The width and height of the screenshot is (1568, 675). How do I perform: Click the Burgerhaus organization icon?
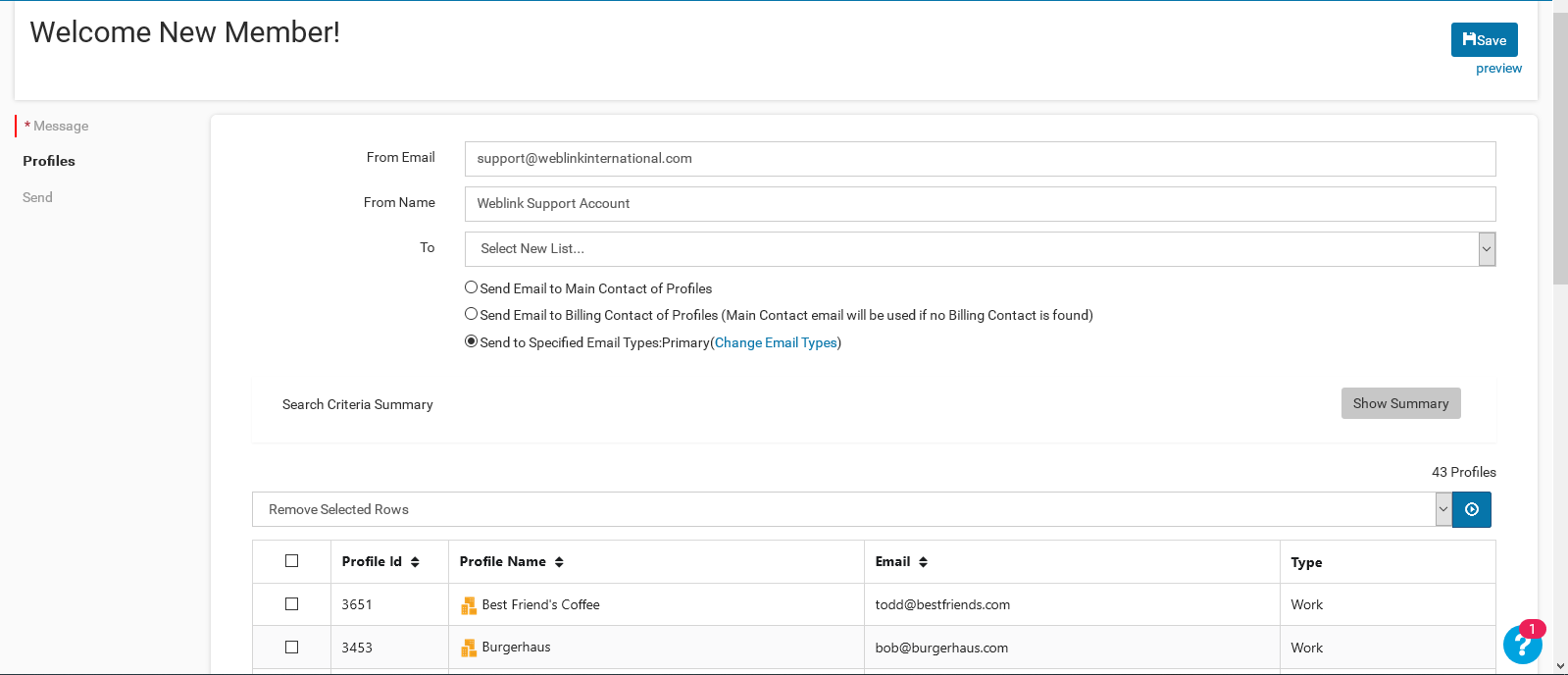469,648
